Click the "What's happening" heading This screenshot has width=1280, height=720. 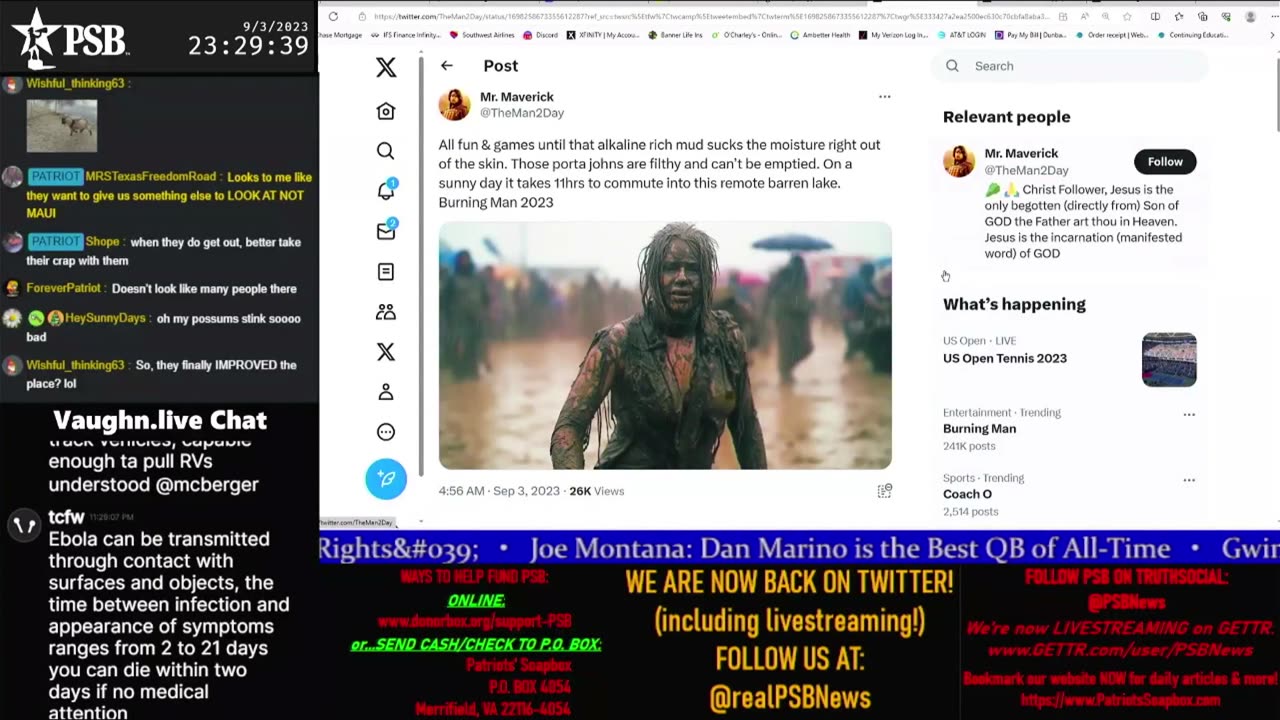tap(1014, 304)
